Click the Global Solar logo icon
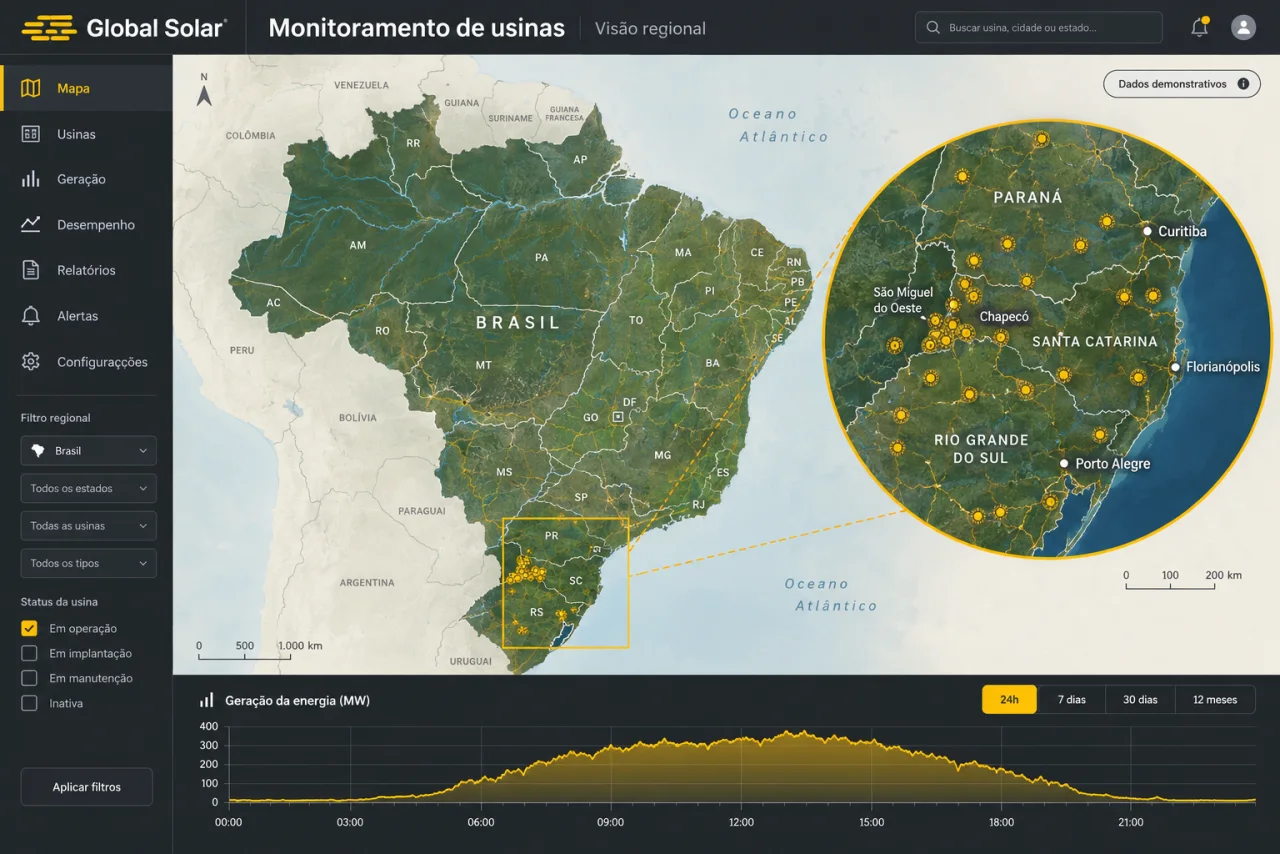Screen dimensions: 1280x854 [x=49, y=28]
